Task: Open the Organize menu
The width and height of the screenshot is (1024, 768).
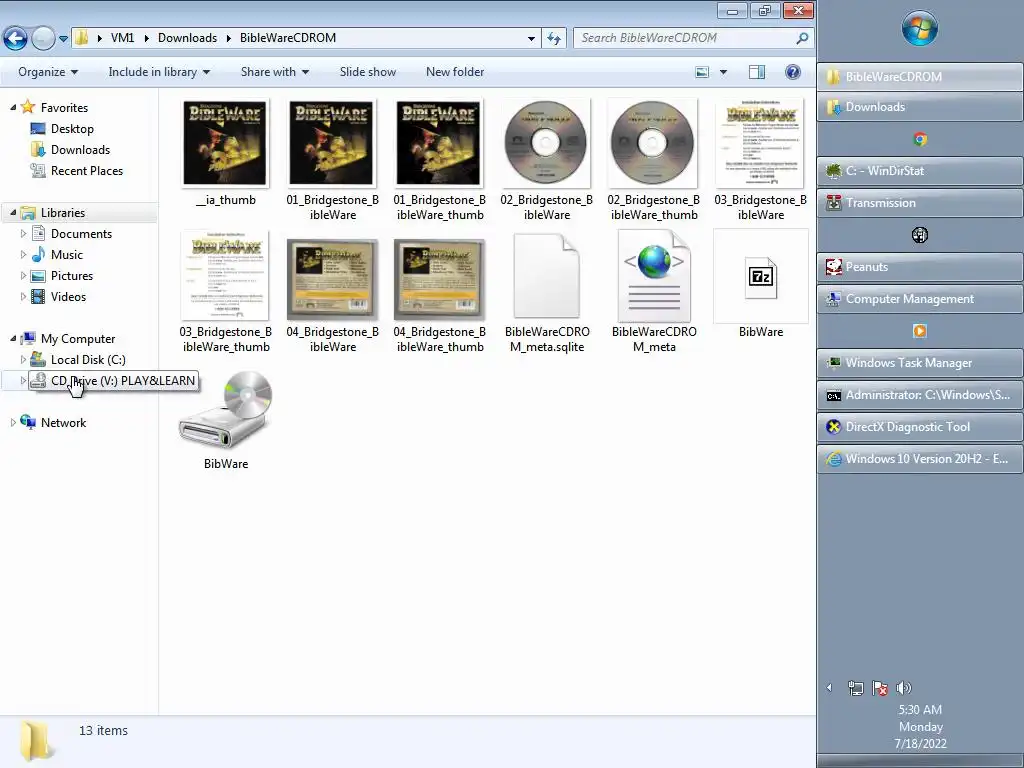Action: pos(48,72)
